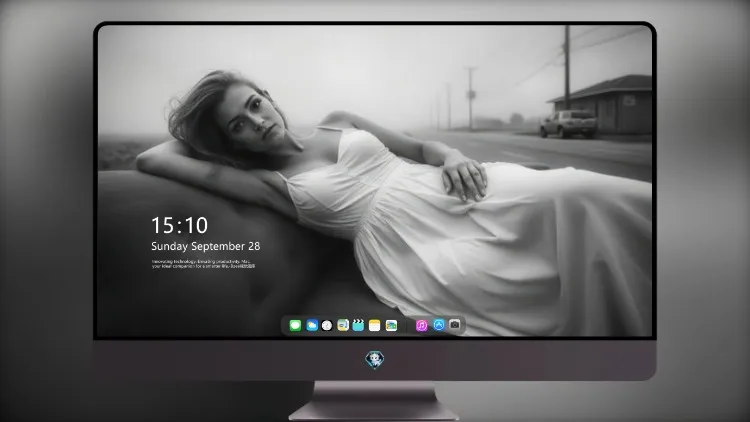
Task: Open the green Messages app in the dock
Action: (295, 325)
